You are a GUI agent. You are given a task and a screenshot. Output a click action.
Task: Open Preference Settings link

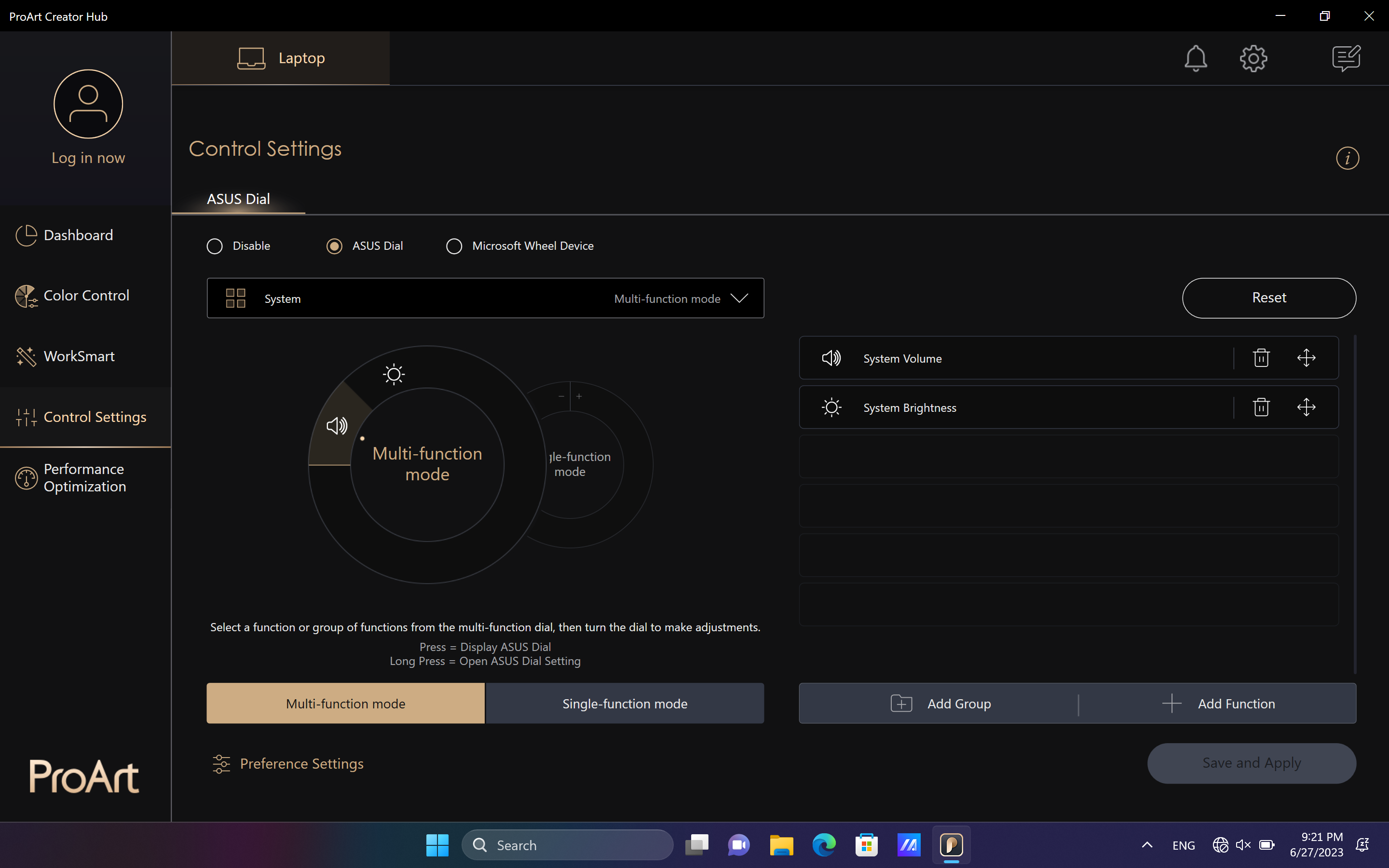288,763
